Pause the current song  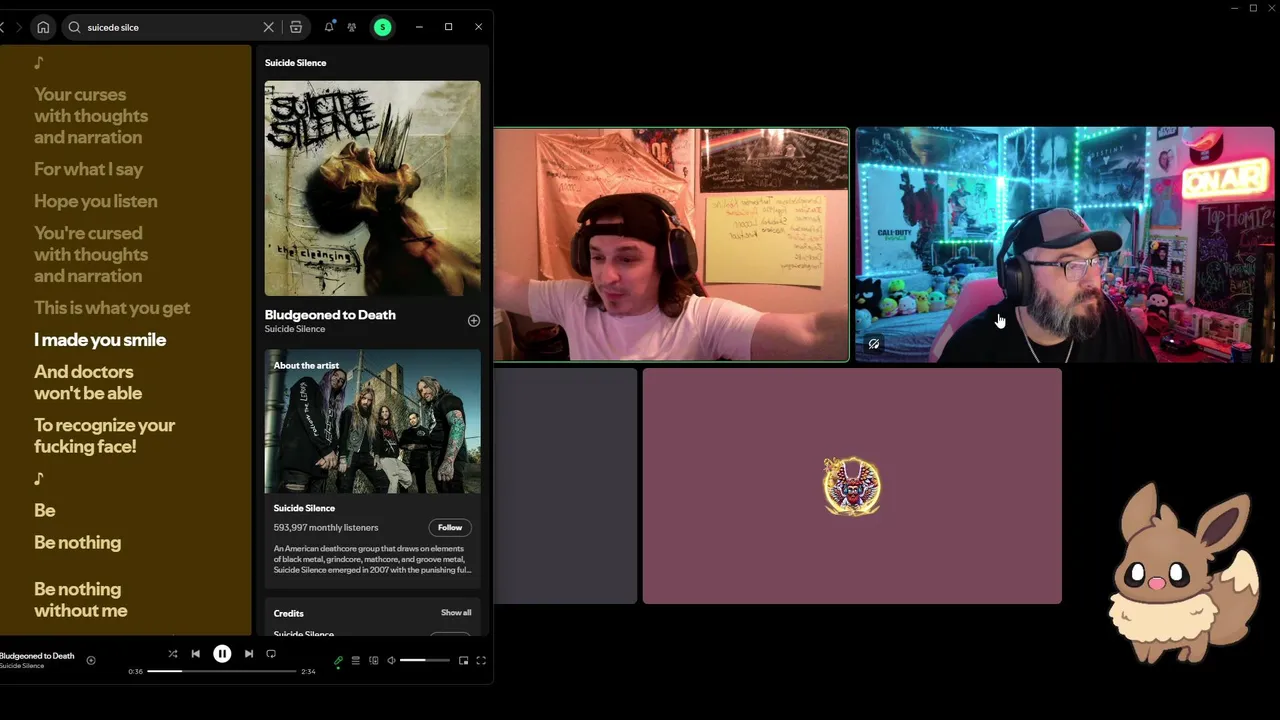222,654
